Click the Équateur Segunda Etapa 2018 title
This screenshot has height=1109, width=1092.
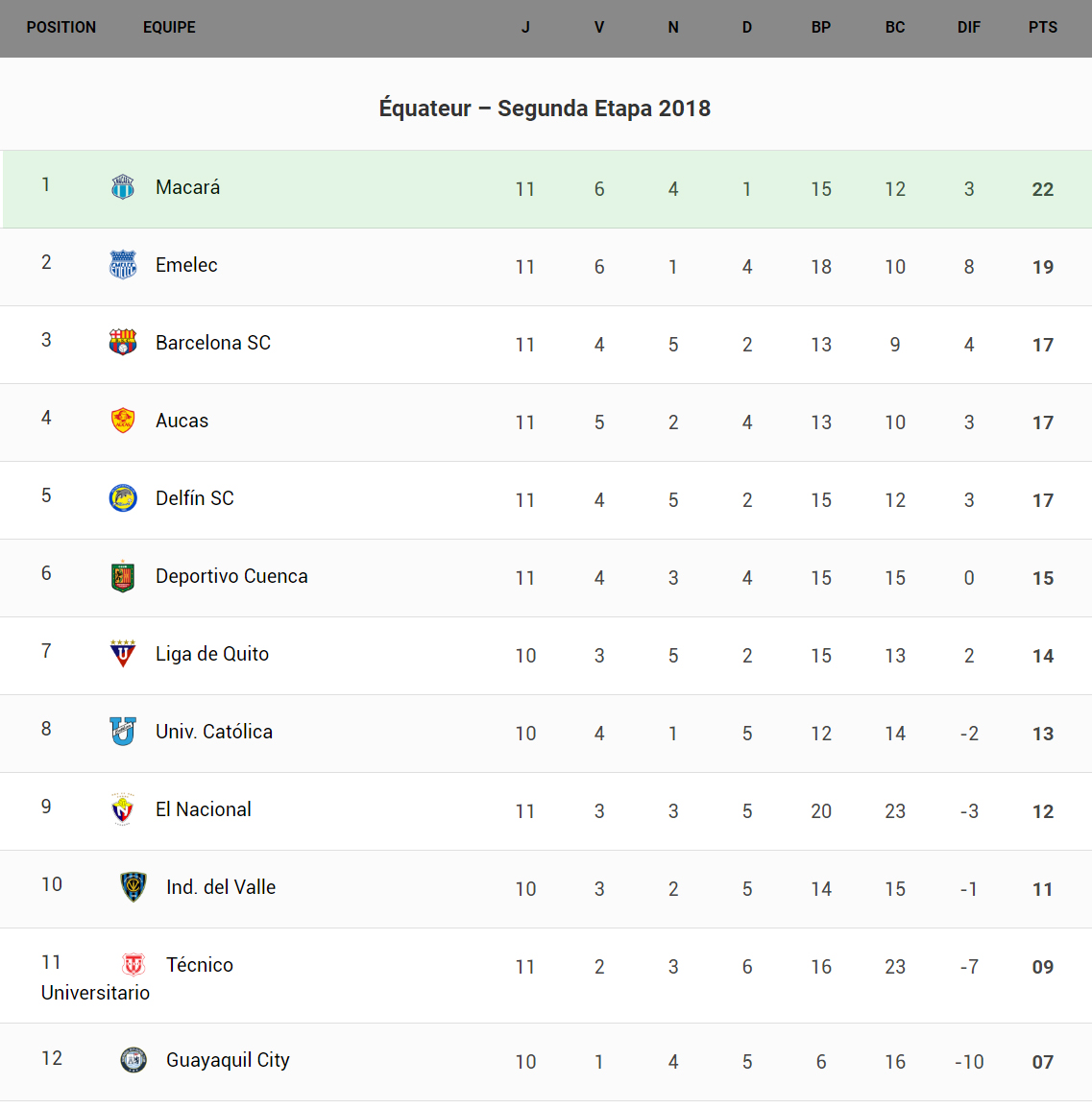[x=545, y=108]
